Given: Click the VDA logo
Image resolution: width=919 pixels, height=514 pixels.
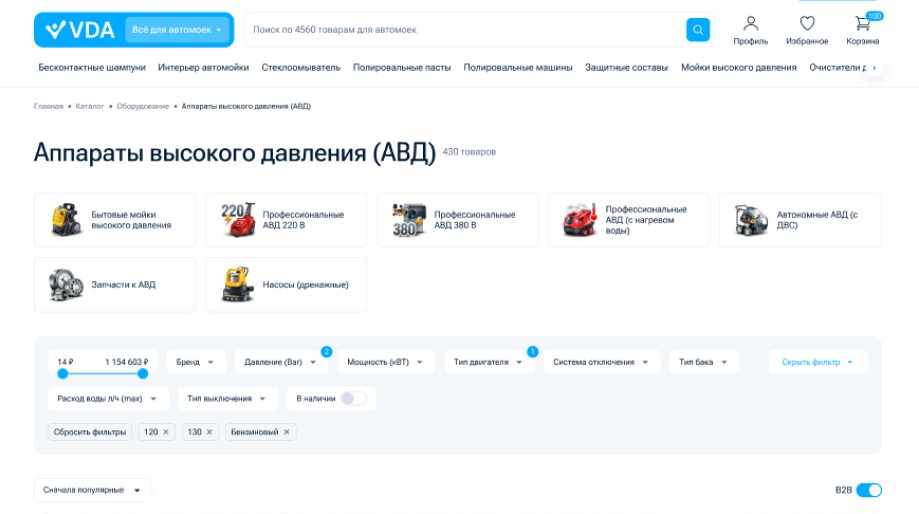Looking at the screenshot, I should [x=80, y=30].
